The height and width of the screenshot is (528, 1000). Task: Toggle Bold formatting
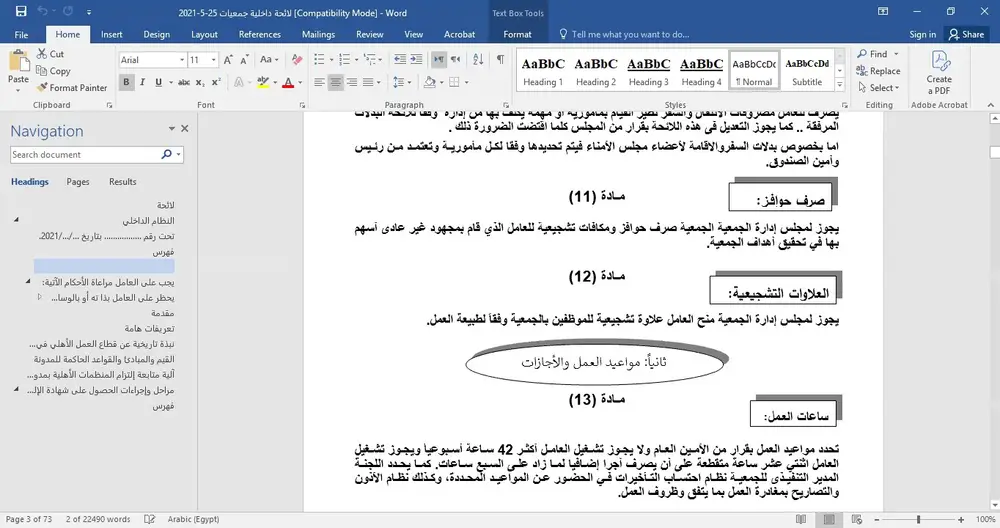click(x=126, y=82)
